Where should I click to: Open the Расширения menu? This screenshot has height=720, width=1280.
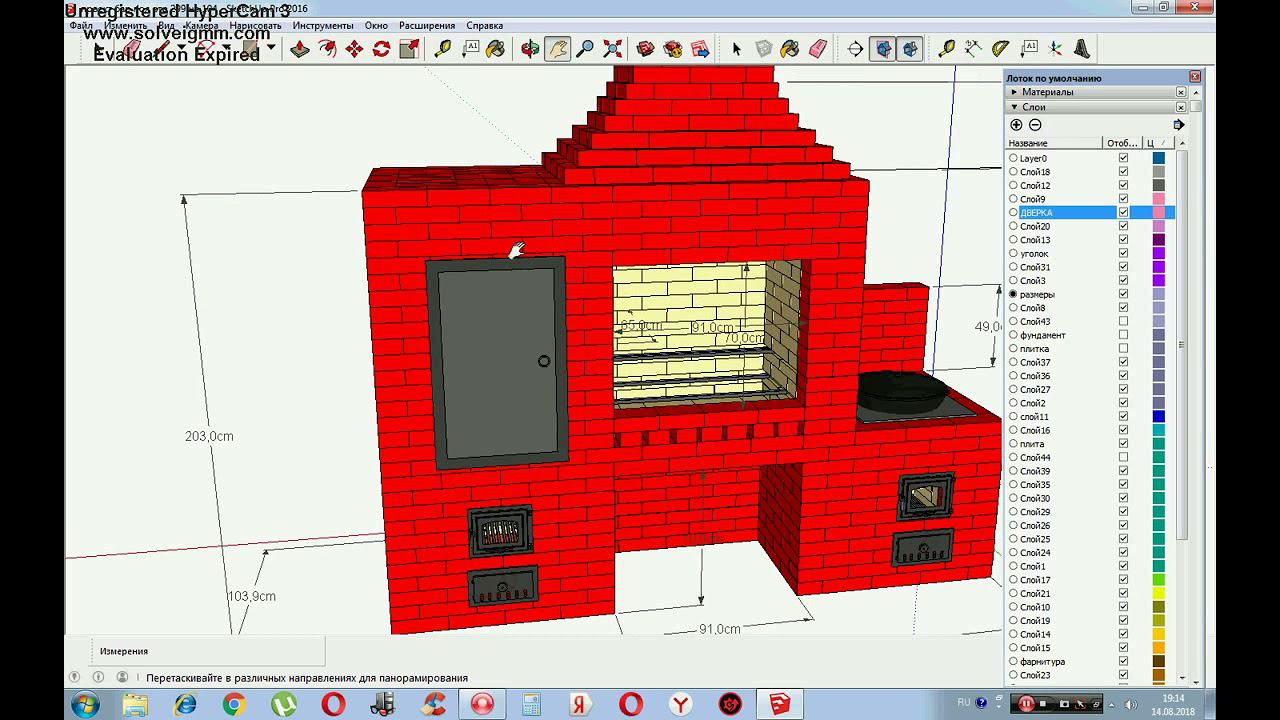426,25
